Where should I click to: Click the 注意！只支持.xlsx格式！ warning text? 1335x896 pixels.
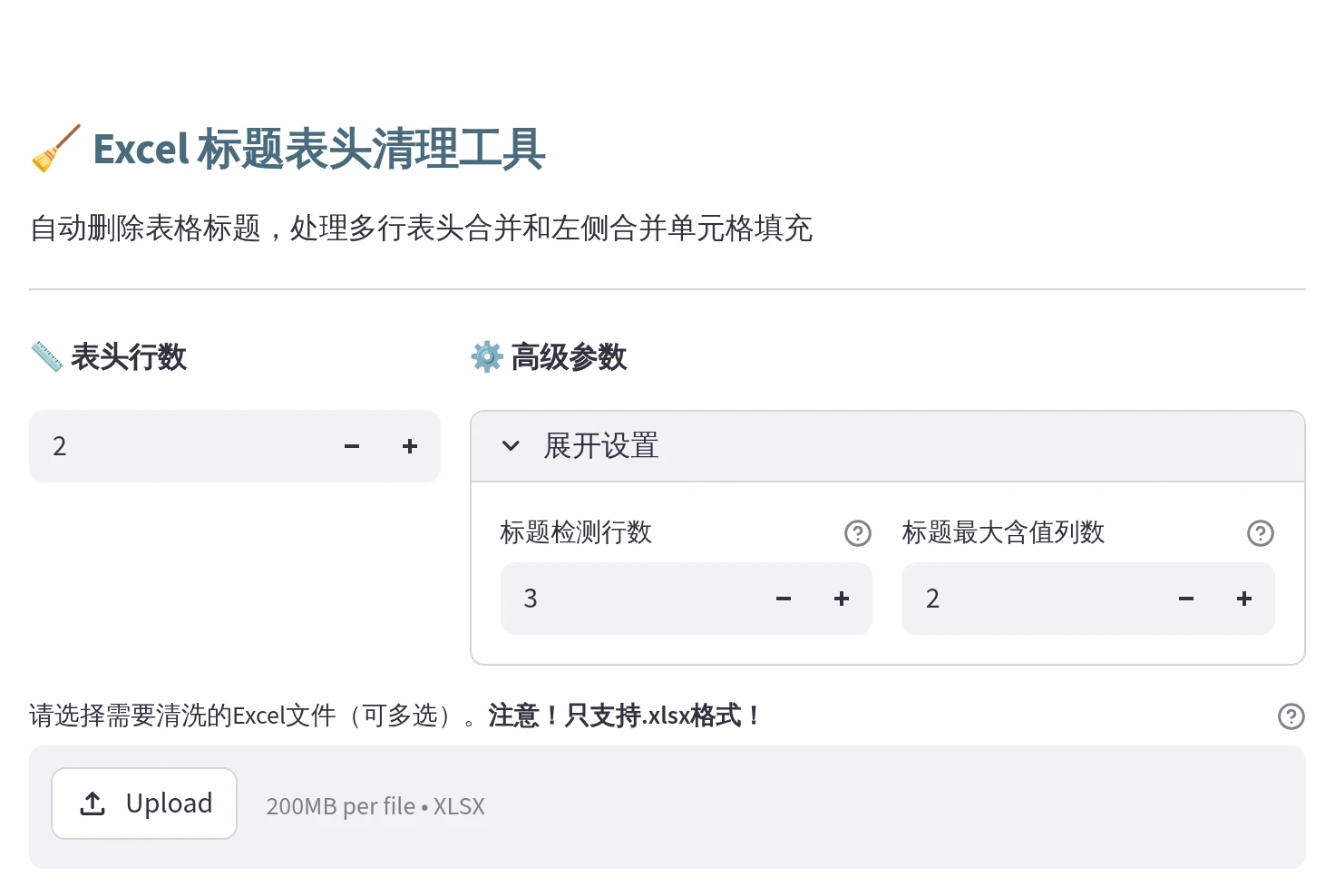coord(626,716)
